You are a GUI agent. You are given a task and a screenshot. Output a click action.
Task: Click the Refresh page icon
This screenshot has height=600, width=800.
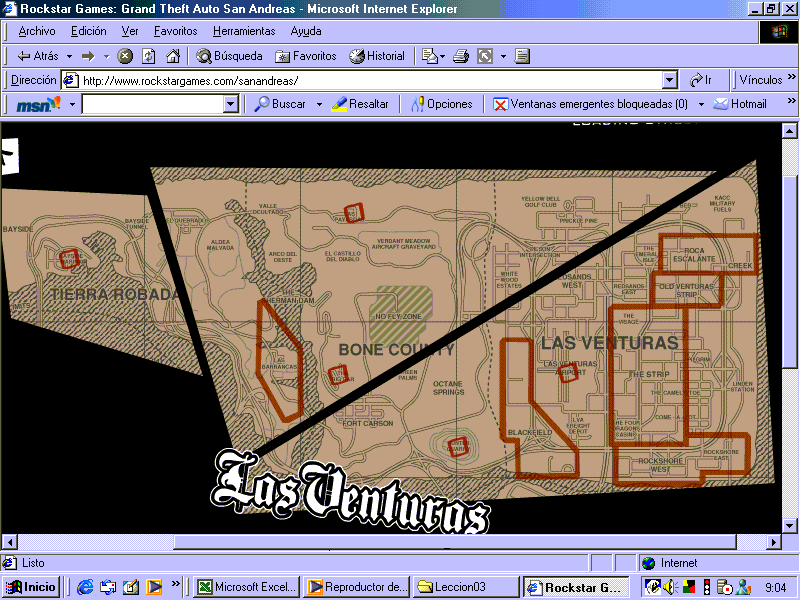(149, 56)
